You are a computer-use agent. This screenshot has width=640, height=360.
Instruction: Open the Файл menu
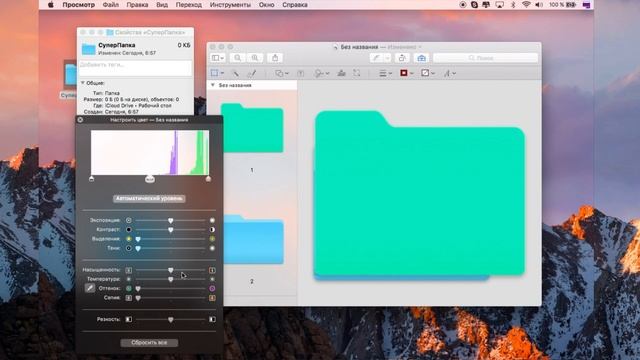coord(111,5)
